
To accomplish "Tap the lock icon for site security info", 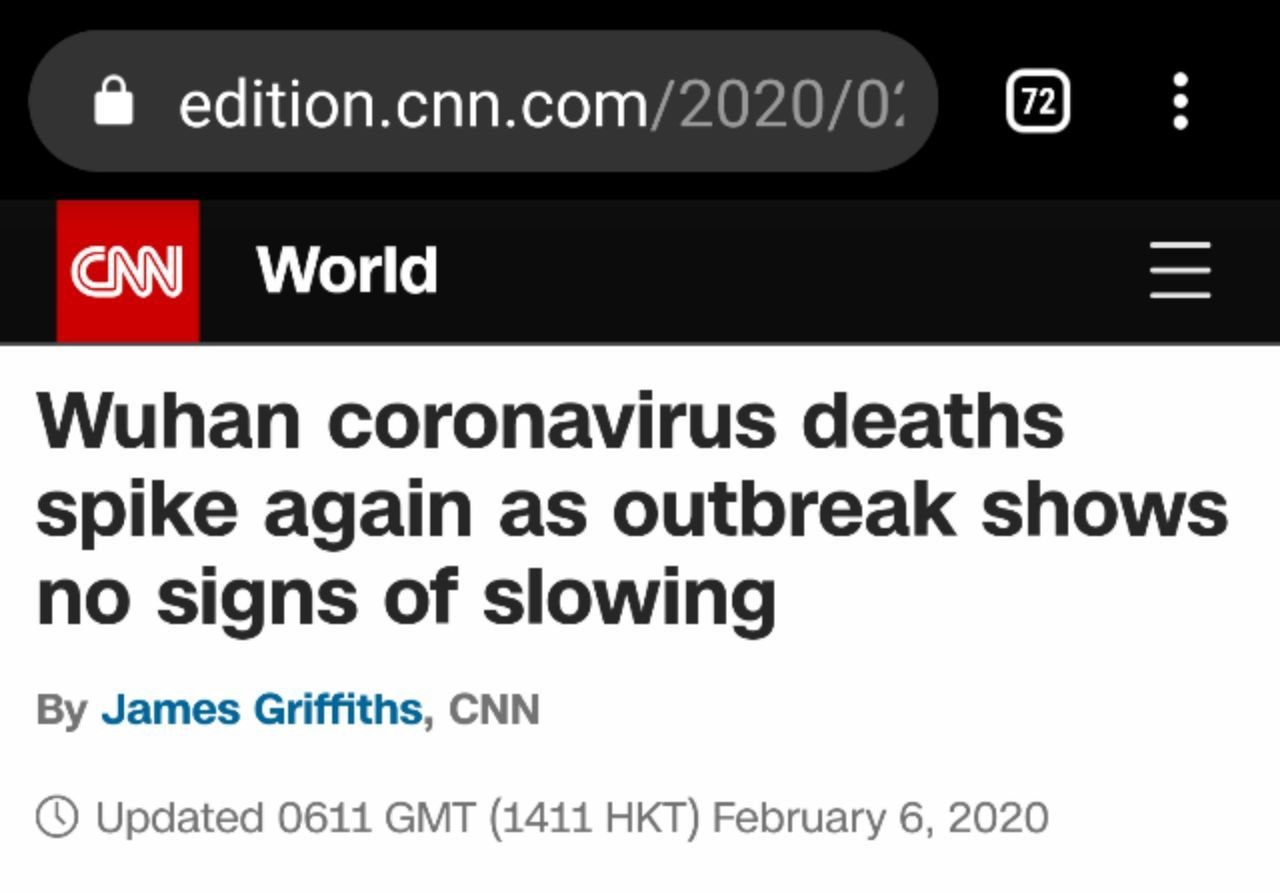I will click(113, 101).
